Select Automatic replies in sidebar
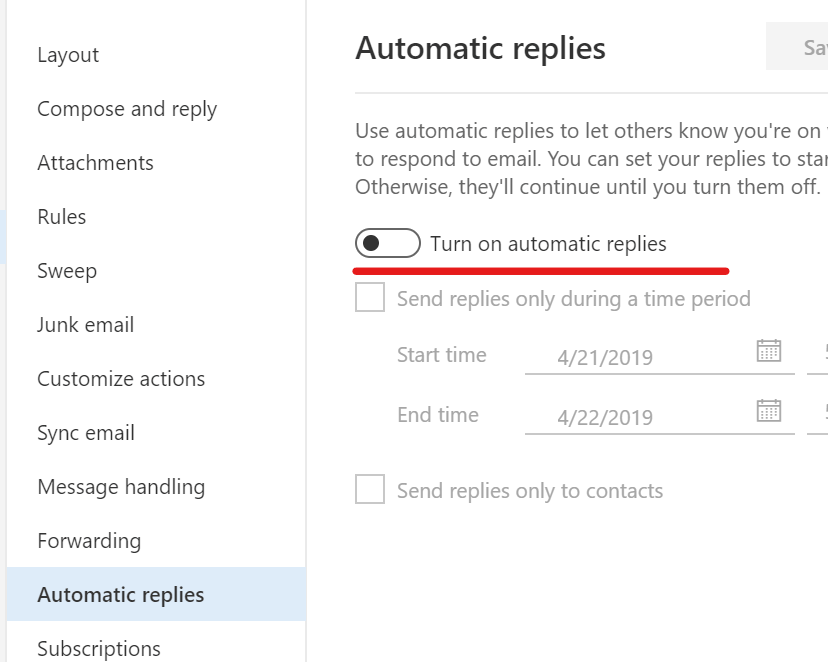The image size is (828, 662). [x=156, y=594]
